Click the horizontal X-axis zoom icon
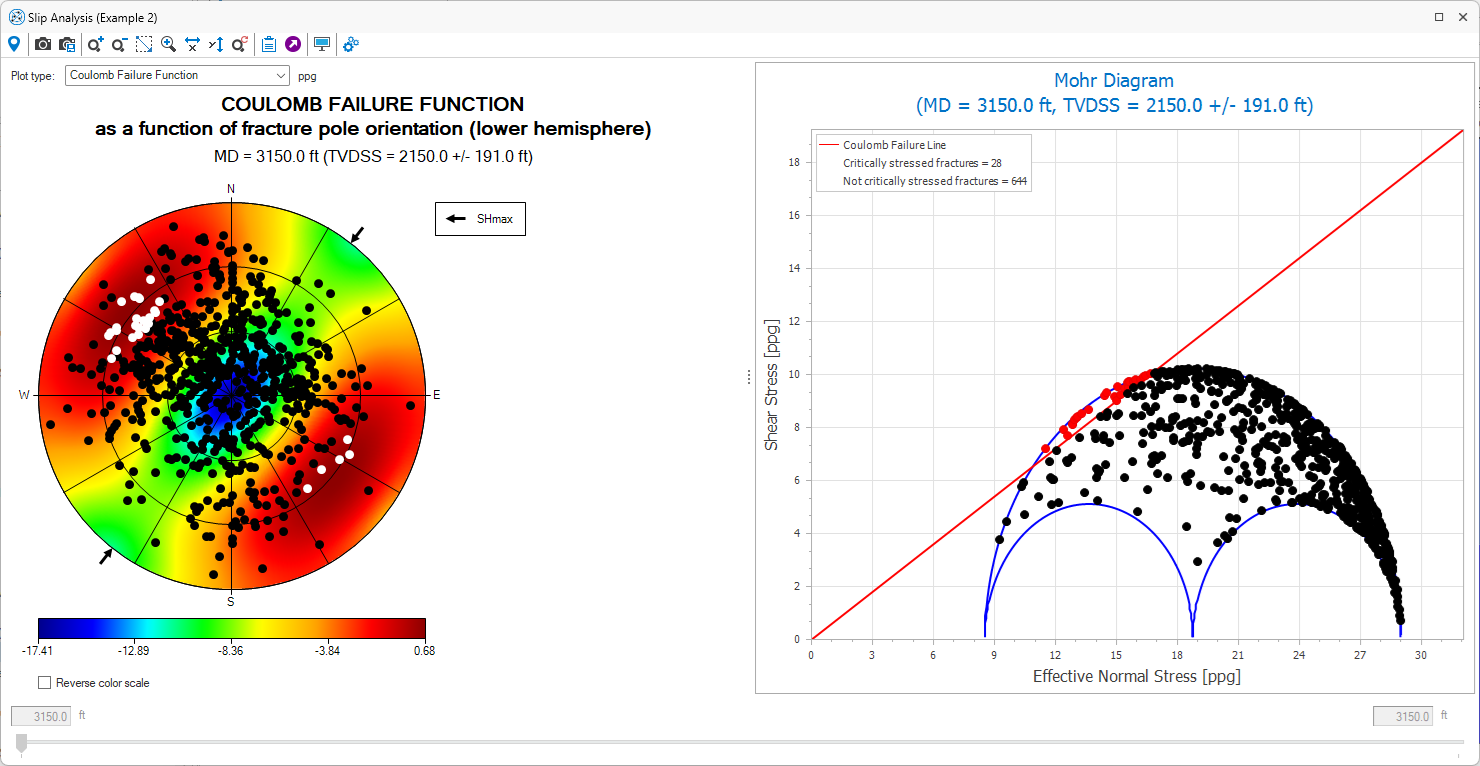1480x766 pixels. (x=192, y=44)
